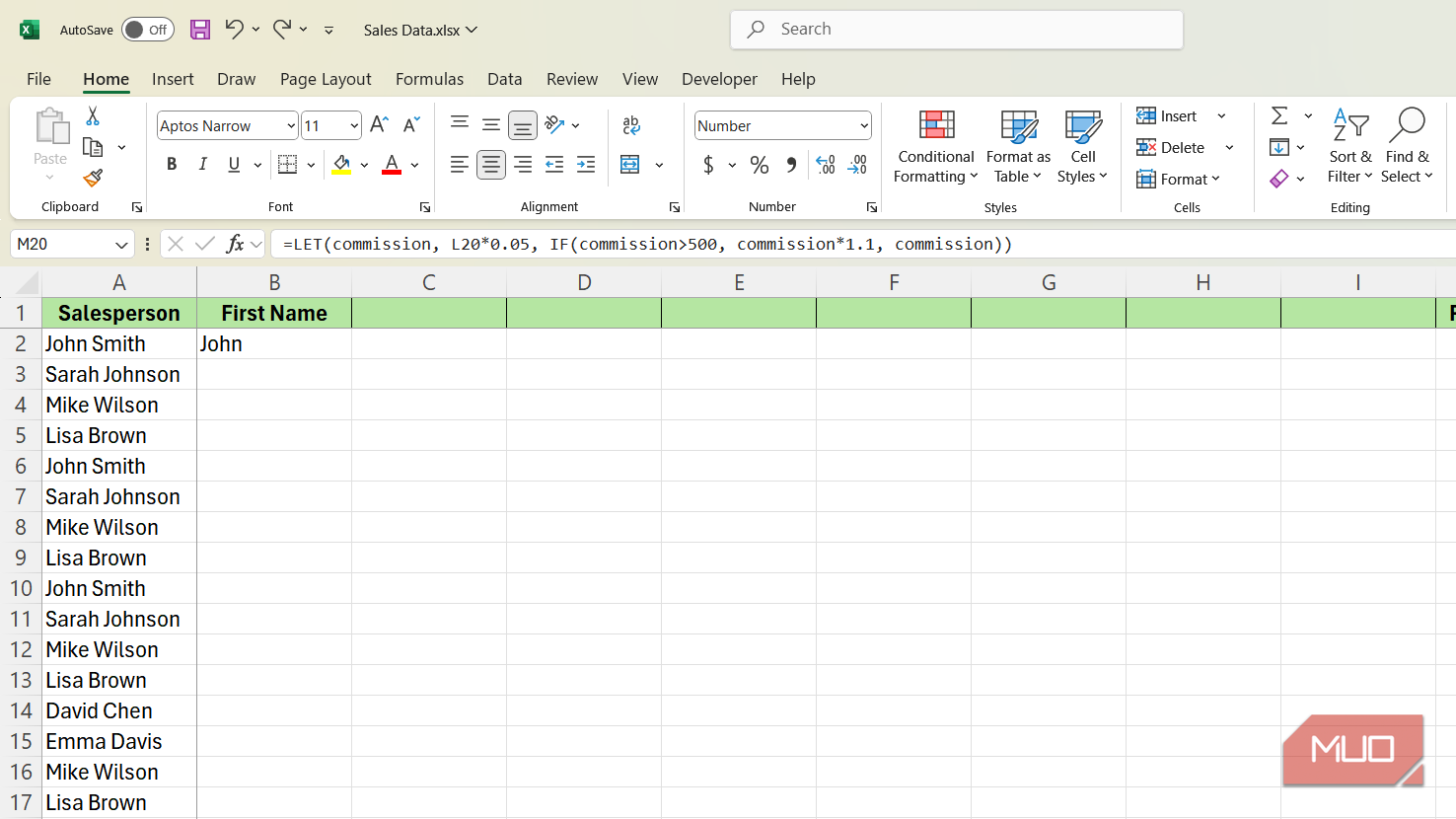Decrease font size with smaller A icon

point(411,125)
